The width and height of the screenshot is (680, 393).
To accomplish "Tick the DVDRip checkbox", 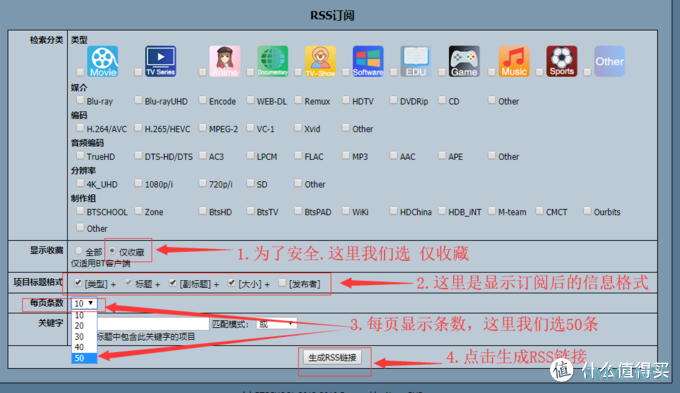I will (393, 100).
